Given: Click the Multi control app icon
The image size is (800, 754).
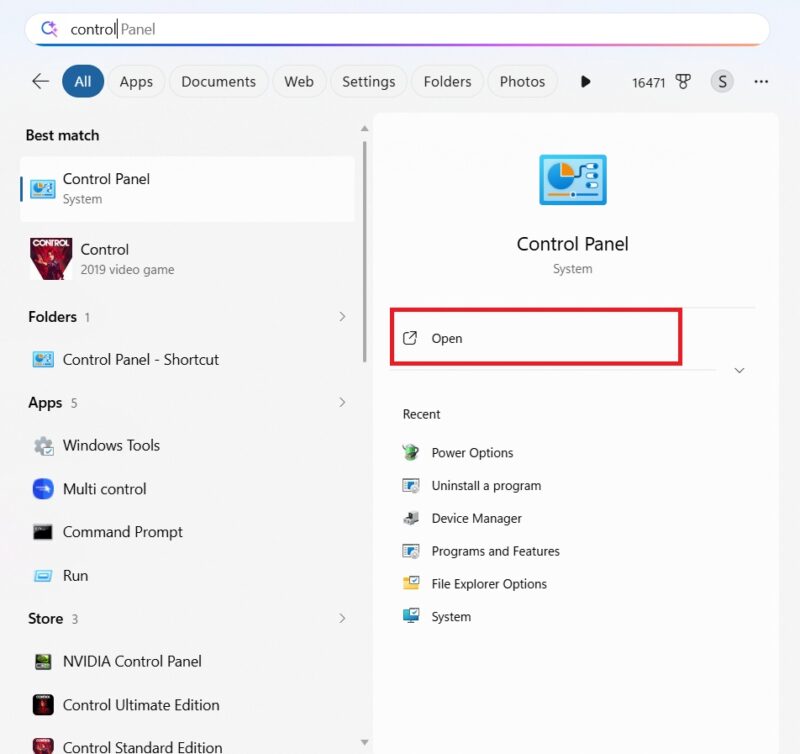Looking at the screenshot, I should 43,489.
